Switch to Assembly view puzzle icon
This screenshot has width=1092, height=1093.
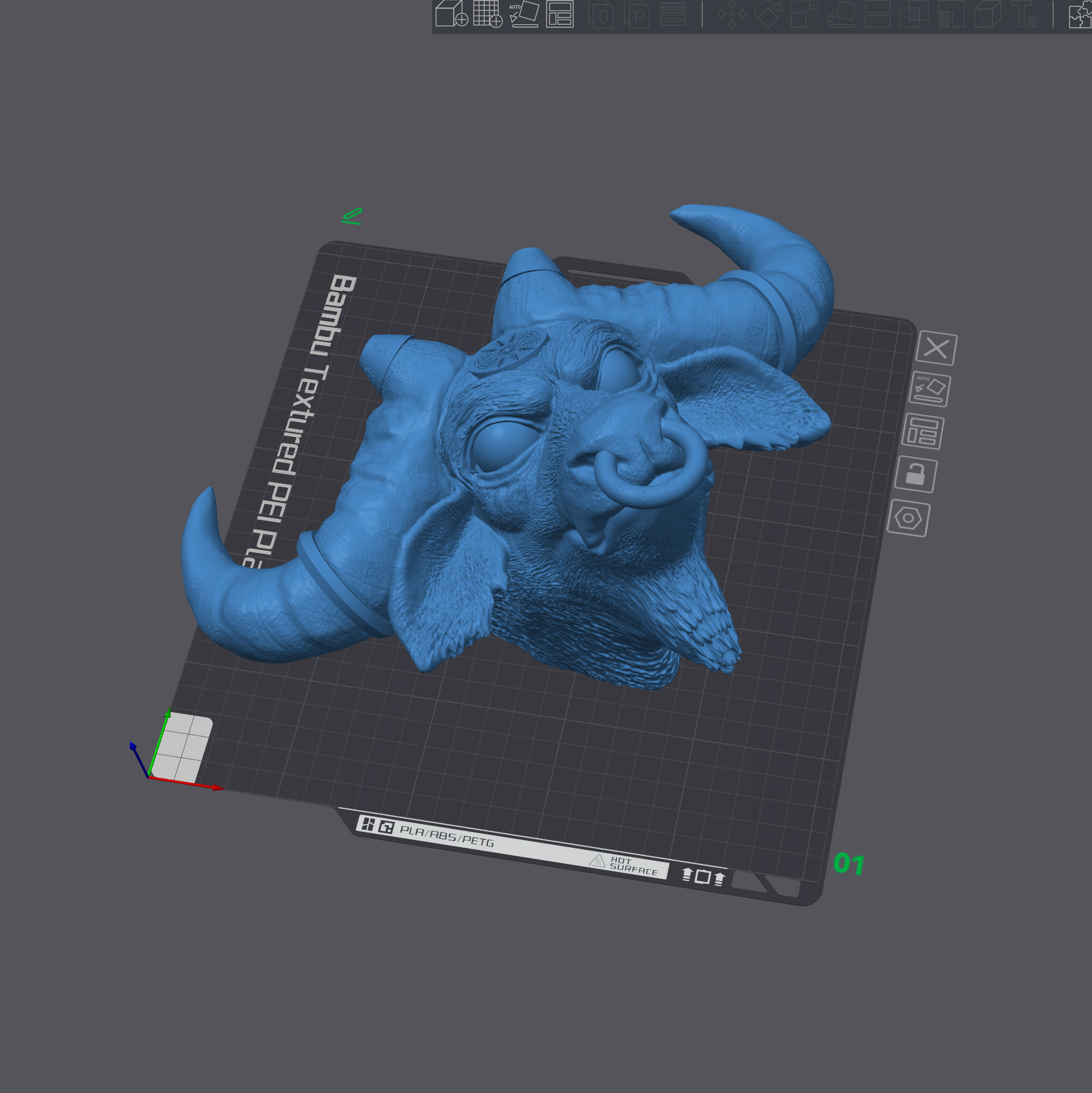coord(1079,15)
